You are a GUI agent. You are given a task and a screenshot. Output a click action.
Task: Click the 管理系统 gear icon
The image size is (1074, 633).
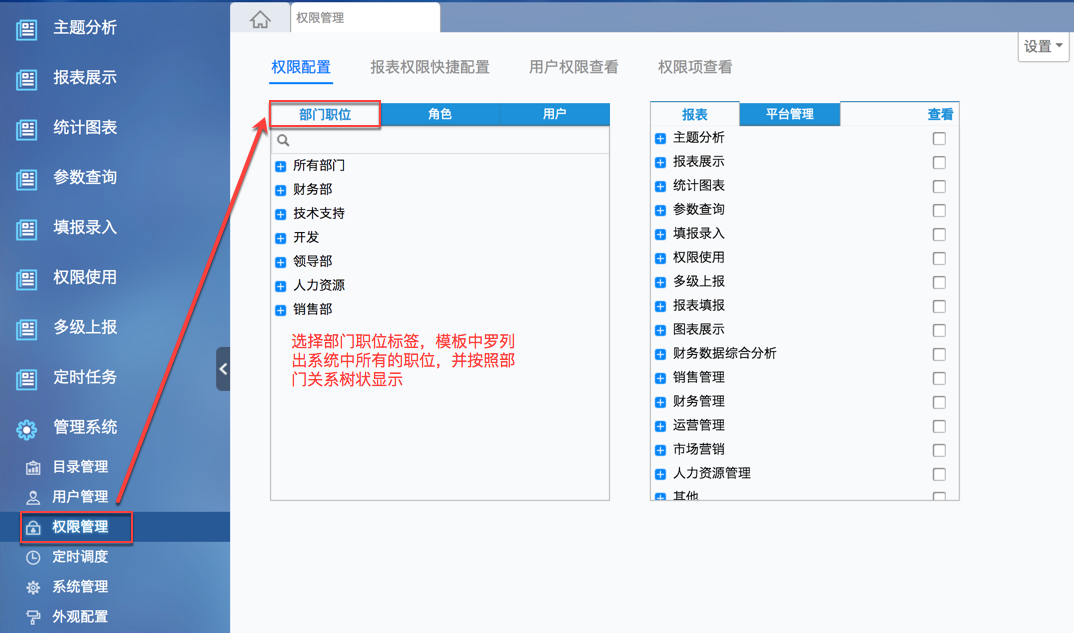26,430
